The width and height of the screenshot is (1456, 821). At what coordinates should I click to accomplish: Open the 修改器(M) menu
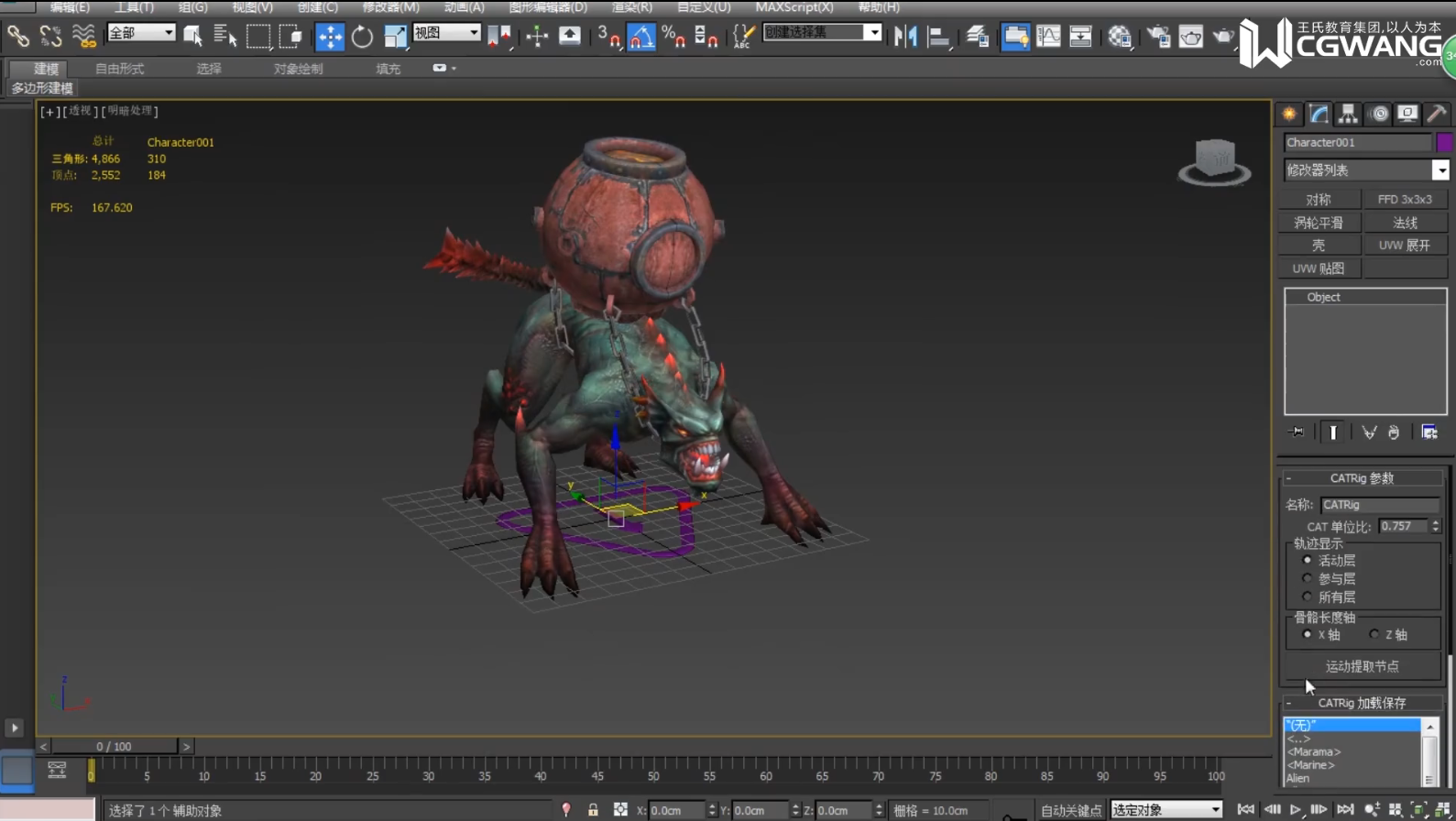[x=391, y=6]
